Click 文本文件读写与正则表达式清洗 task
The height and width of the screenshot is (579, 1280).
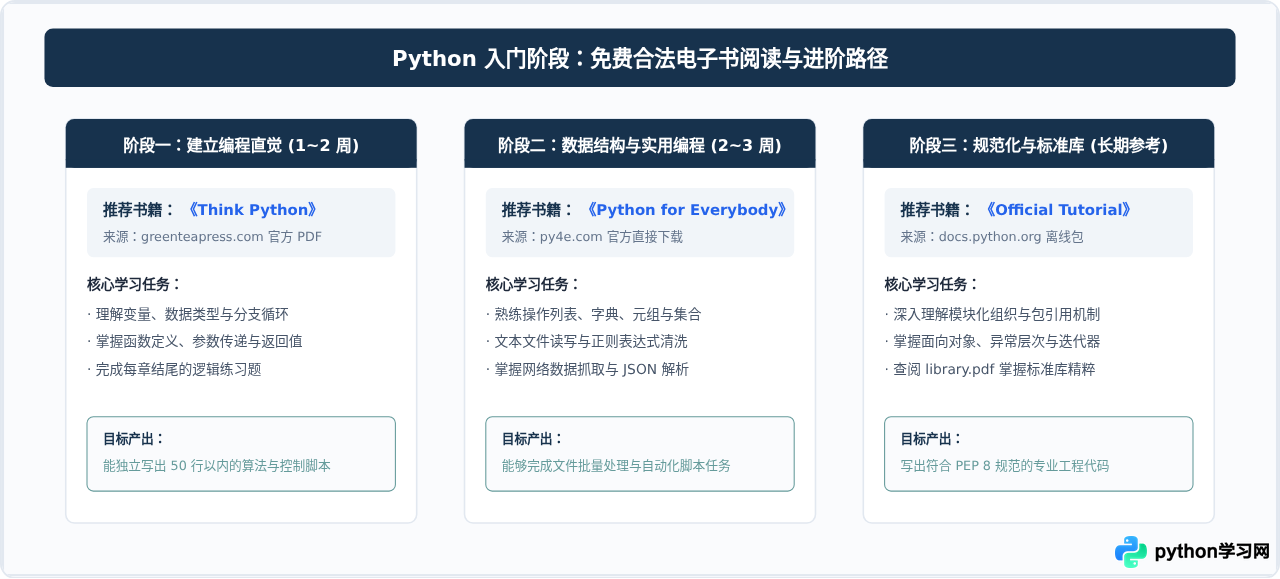pyautogui.click(x=587, y=341)
